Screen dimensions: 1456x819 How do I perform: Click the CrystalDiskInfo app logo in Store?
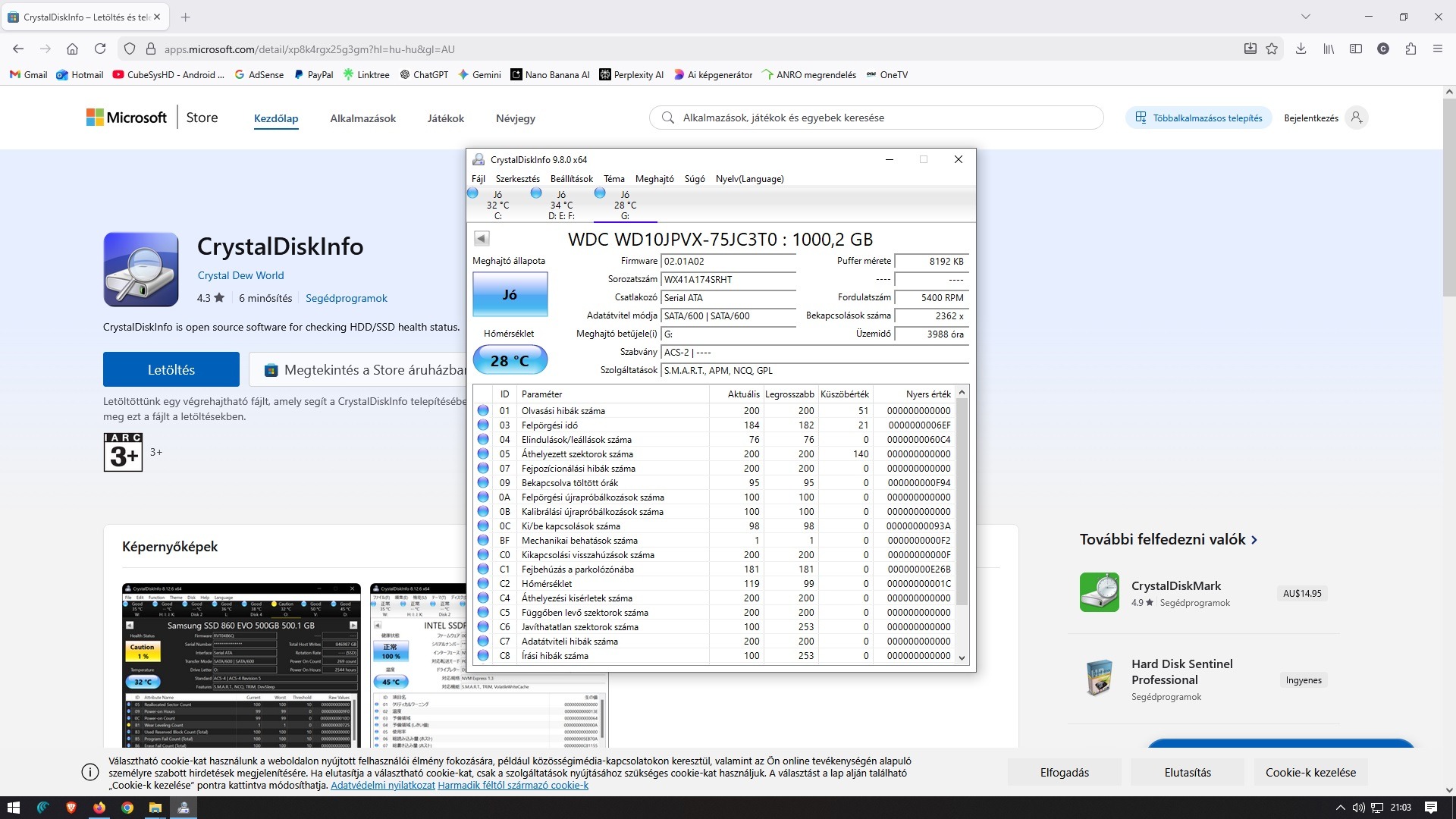(x=141, y=269)
